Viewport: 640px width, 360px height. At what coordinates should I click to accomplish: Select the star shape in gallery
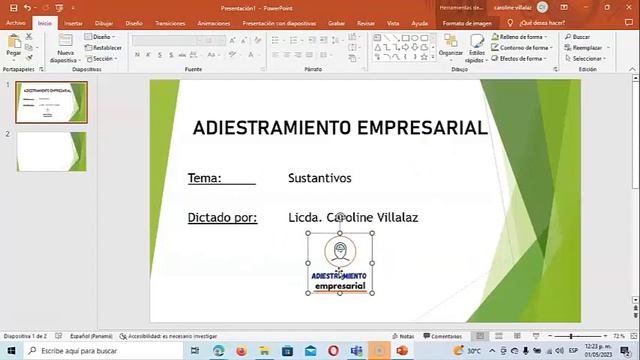pos(424,57)
